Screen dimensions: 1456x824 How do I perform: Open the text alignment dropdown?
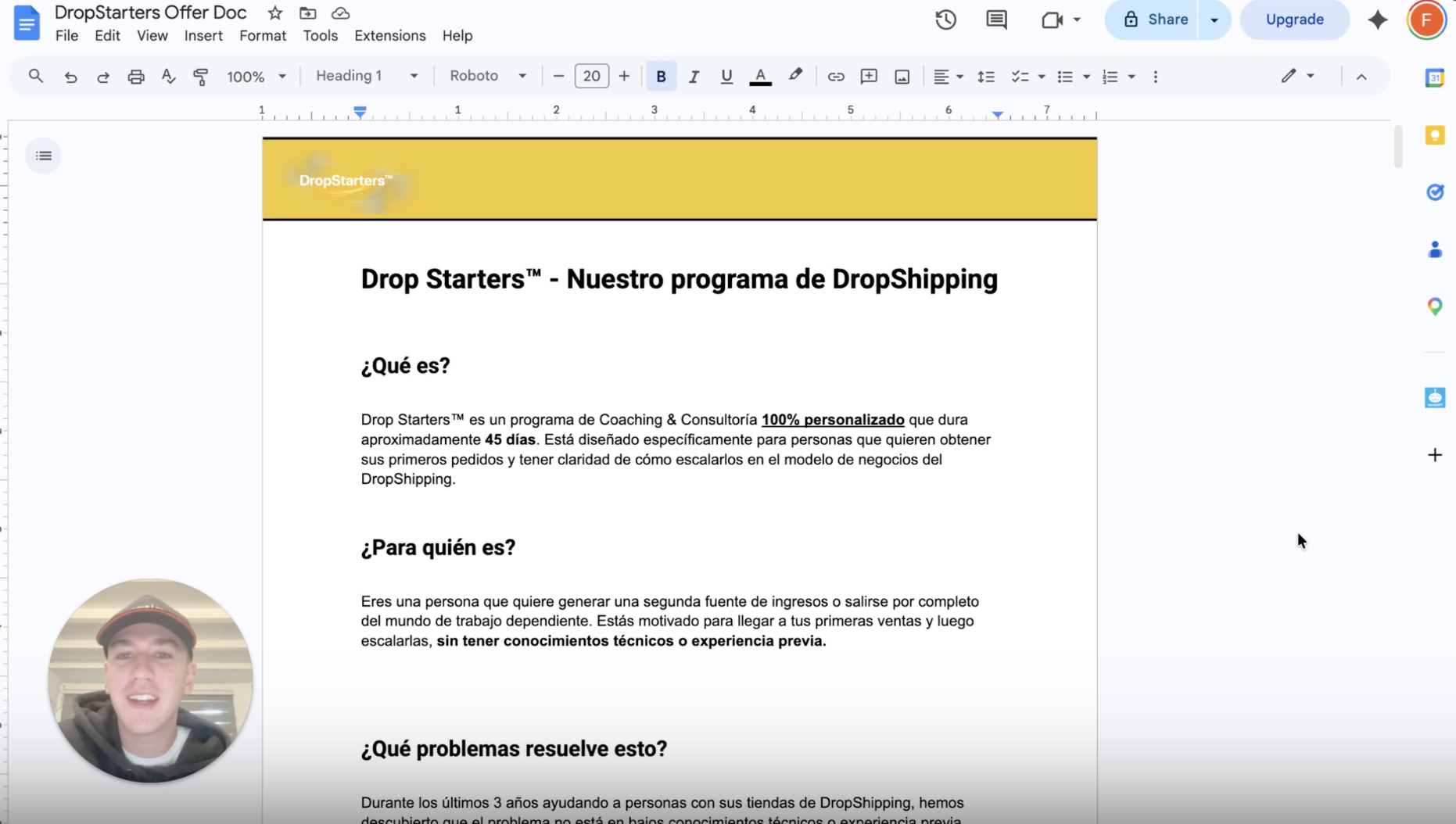948,77
